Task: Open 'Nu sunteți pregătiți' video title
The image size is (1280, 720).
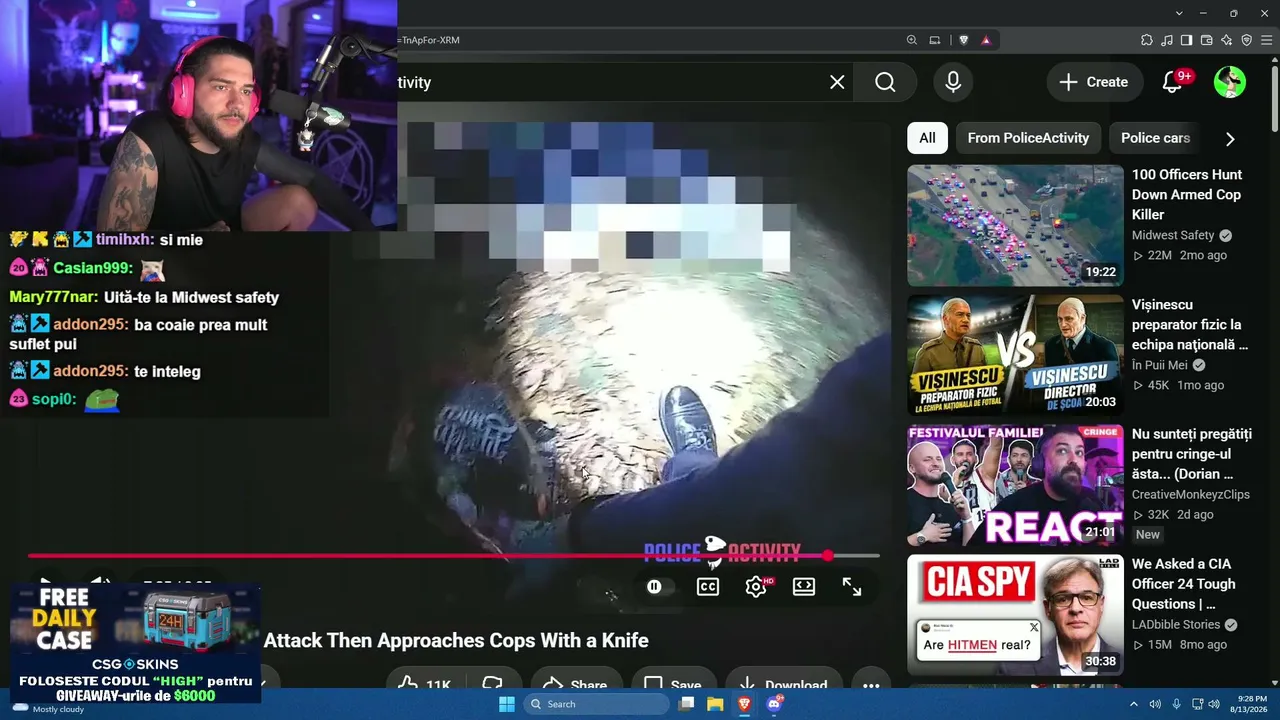Action: click(x=1191, y=454)
